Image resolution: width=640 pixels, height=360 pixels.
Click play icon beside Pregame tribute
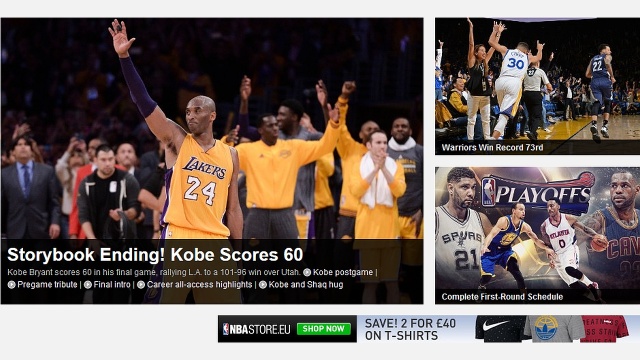(x=11, y=284)
